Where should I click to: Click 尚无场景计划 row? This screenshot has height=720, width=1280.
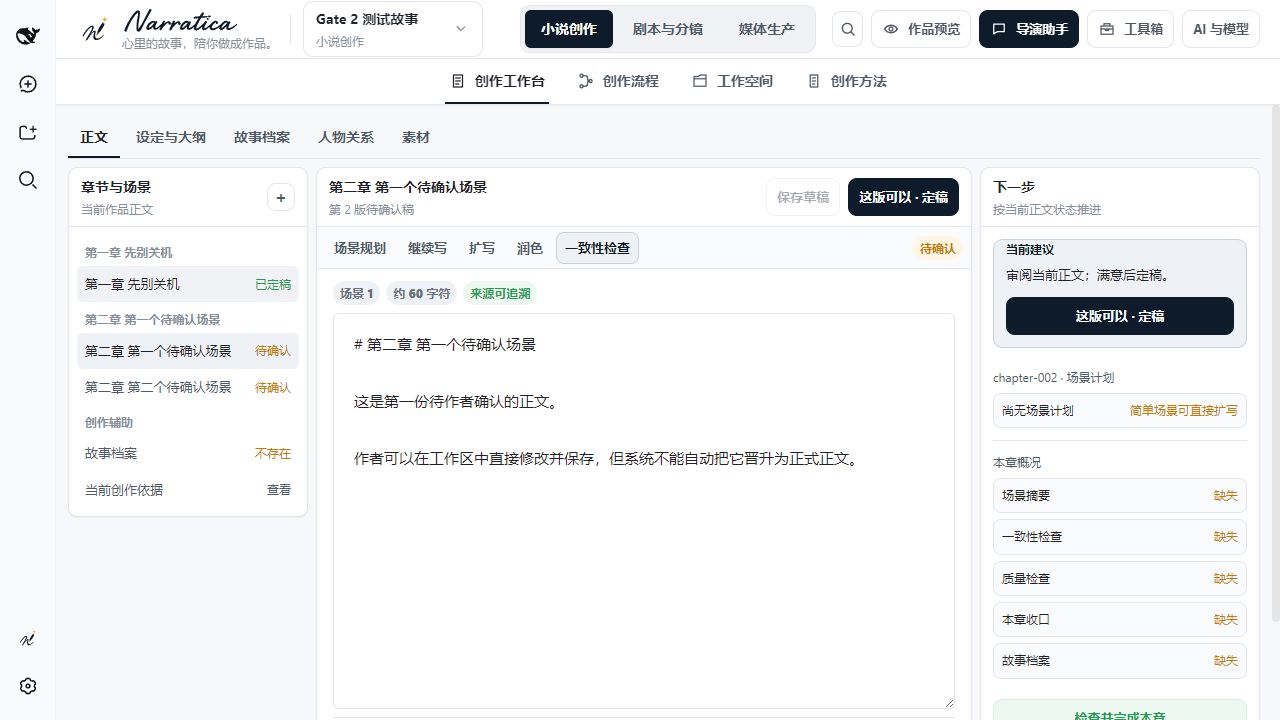coord(1120,410)
